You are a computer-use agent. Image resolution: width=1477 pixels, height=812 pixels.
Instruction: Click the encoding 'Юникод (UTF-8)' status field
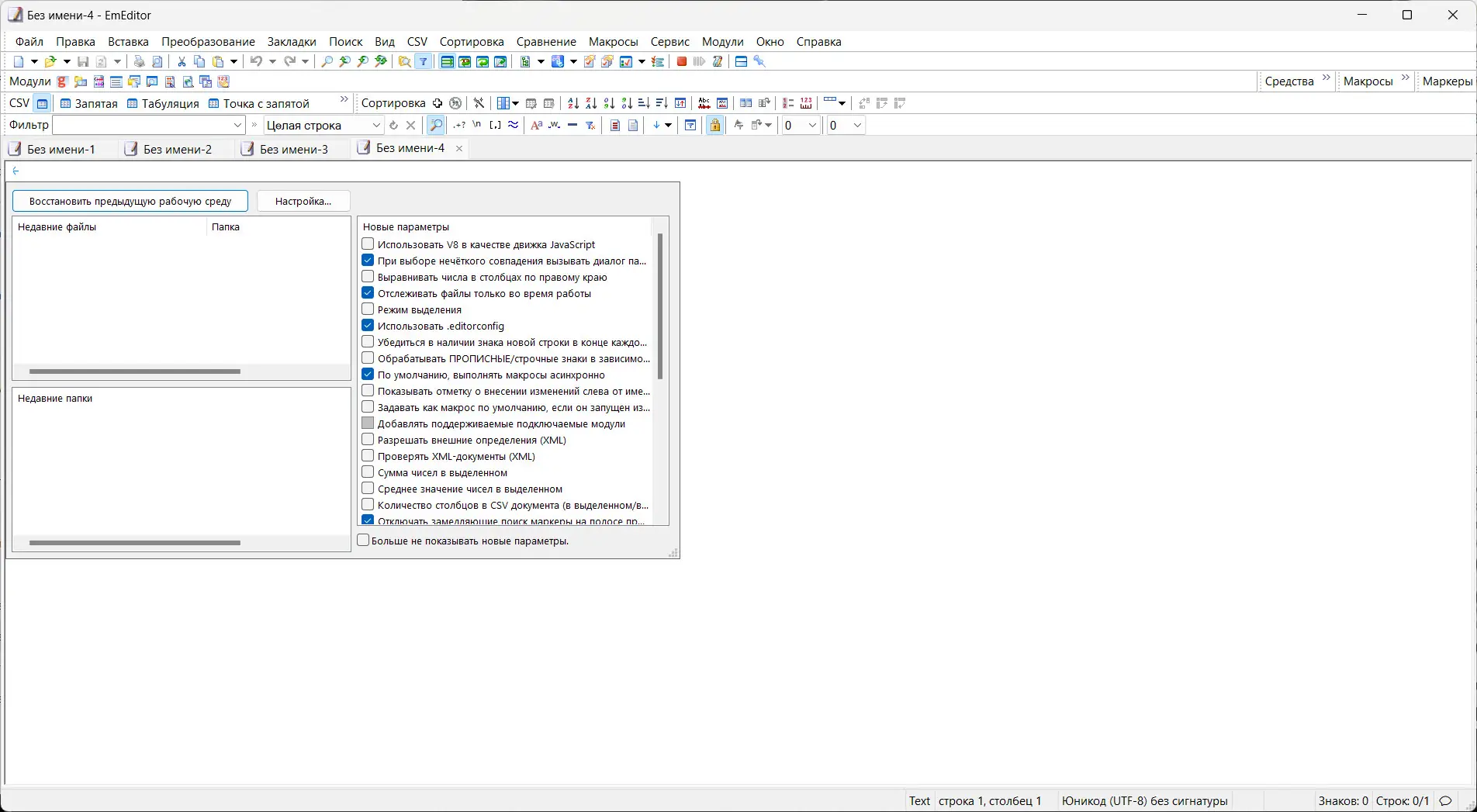click(1143, 800)
